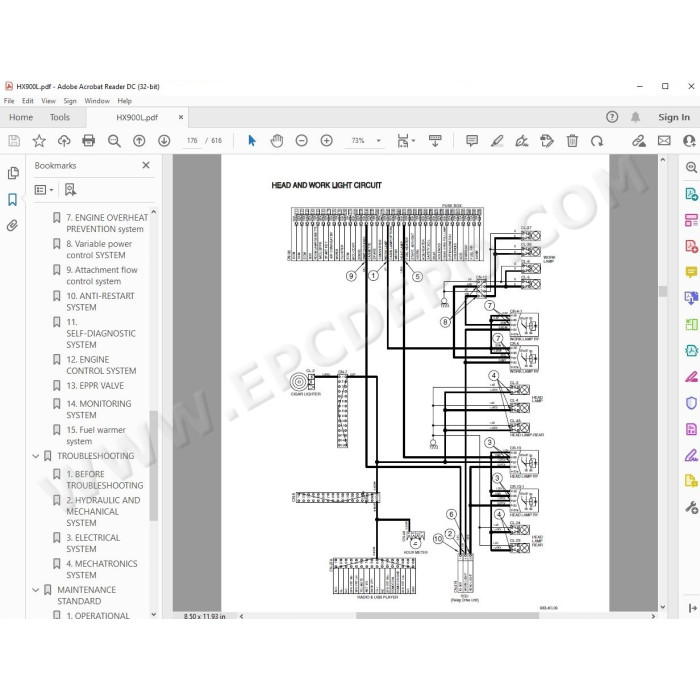The width and height of the screenshot is (700, 700).
Task: Open the help question icon
Action: pyautogui.click(x=612, y=117)
